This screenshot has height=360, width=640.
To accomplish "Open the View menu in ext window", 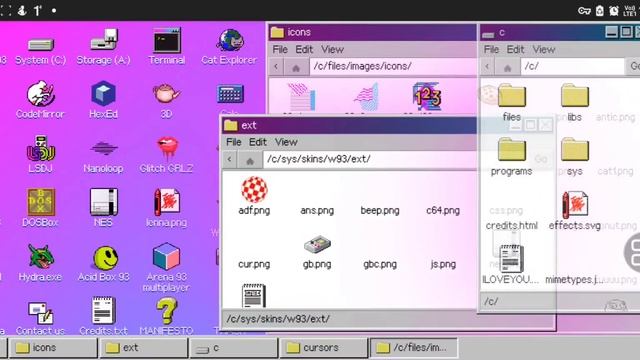I will [286, 142].
